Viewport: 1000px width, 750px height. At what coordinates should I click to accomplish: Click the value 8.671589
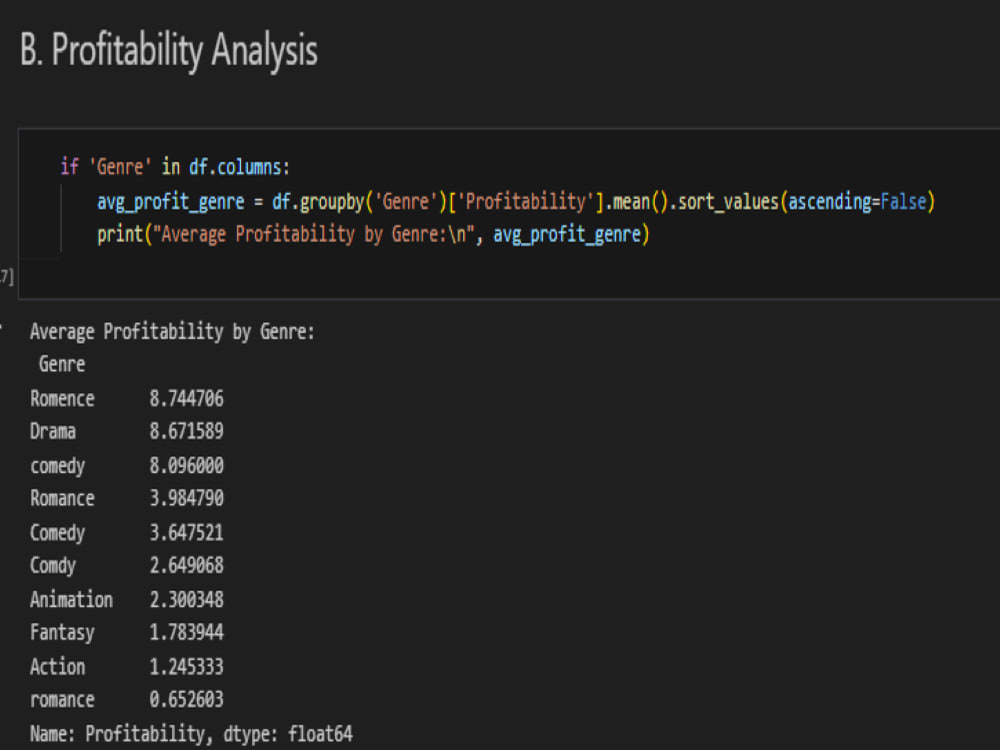tap(186, 432)
